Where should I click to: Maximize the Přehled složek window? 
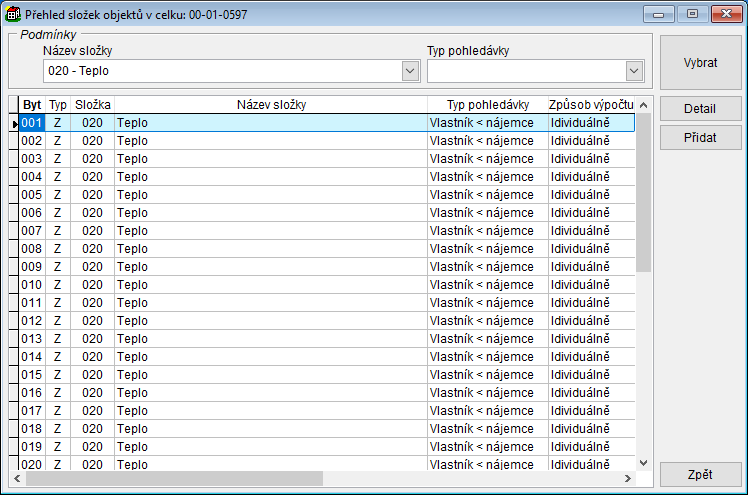[691, 15]
